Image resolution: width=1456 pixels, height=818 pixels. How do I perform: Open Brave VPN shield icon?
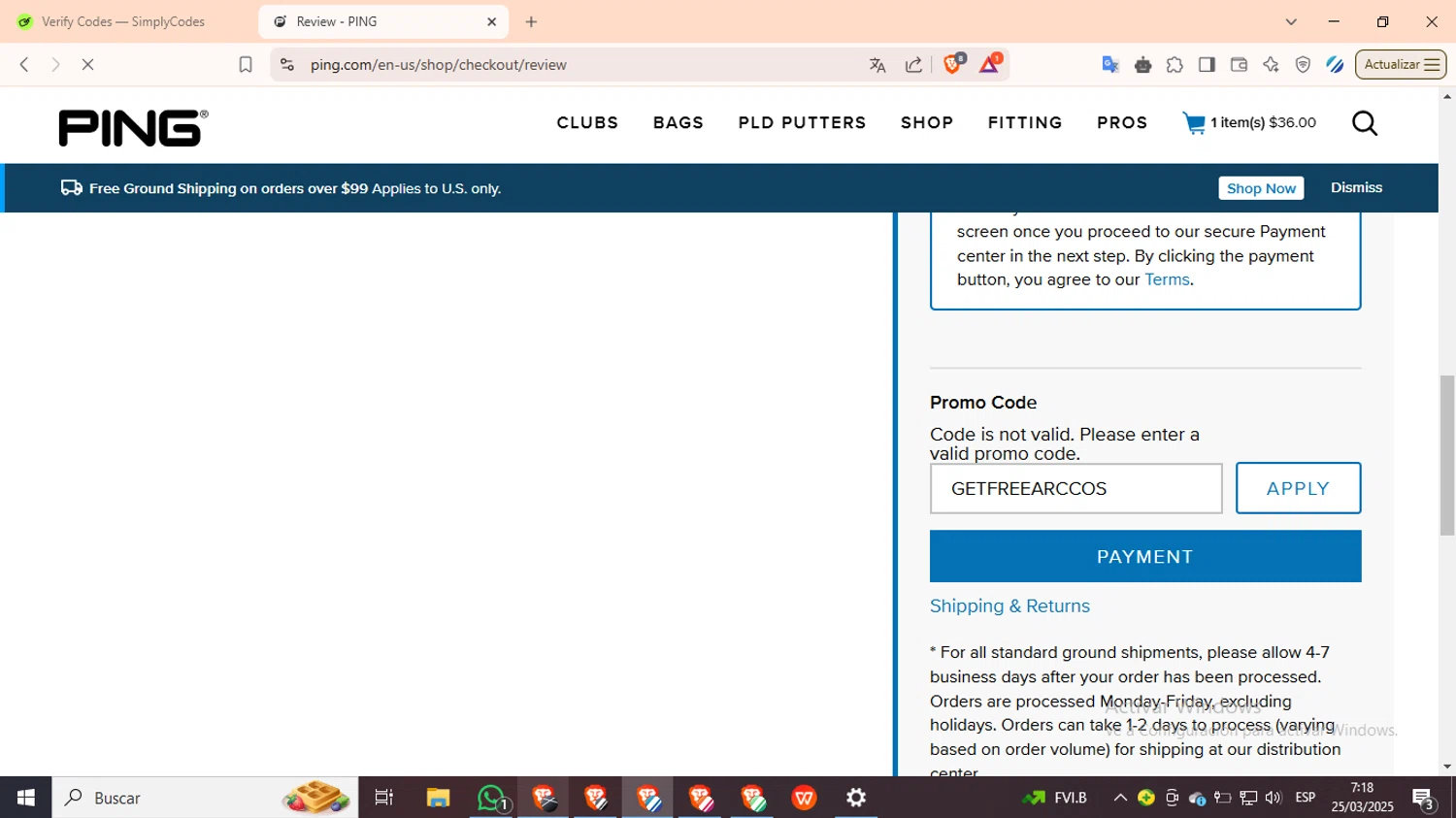point(1303,65)
